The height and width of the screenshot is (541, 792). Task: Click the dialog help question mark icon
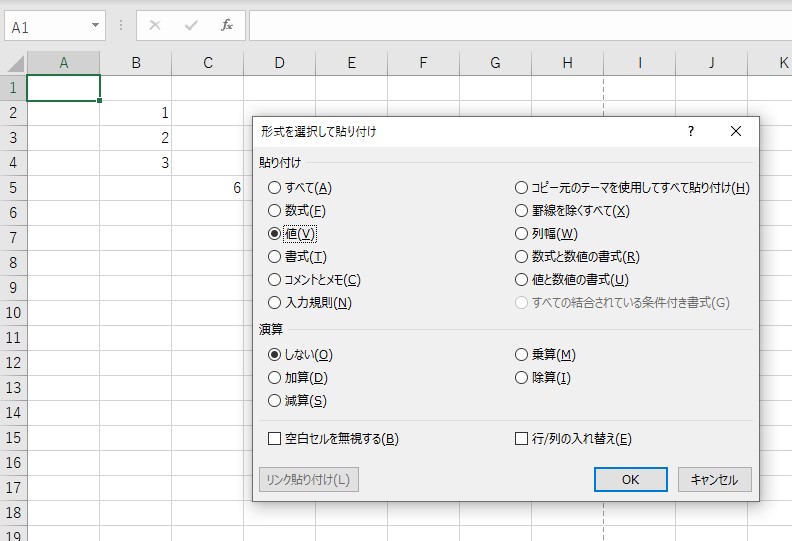coord(690,131)
